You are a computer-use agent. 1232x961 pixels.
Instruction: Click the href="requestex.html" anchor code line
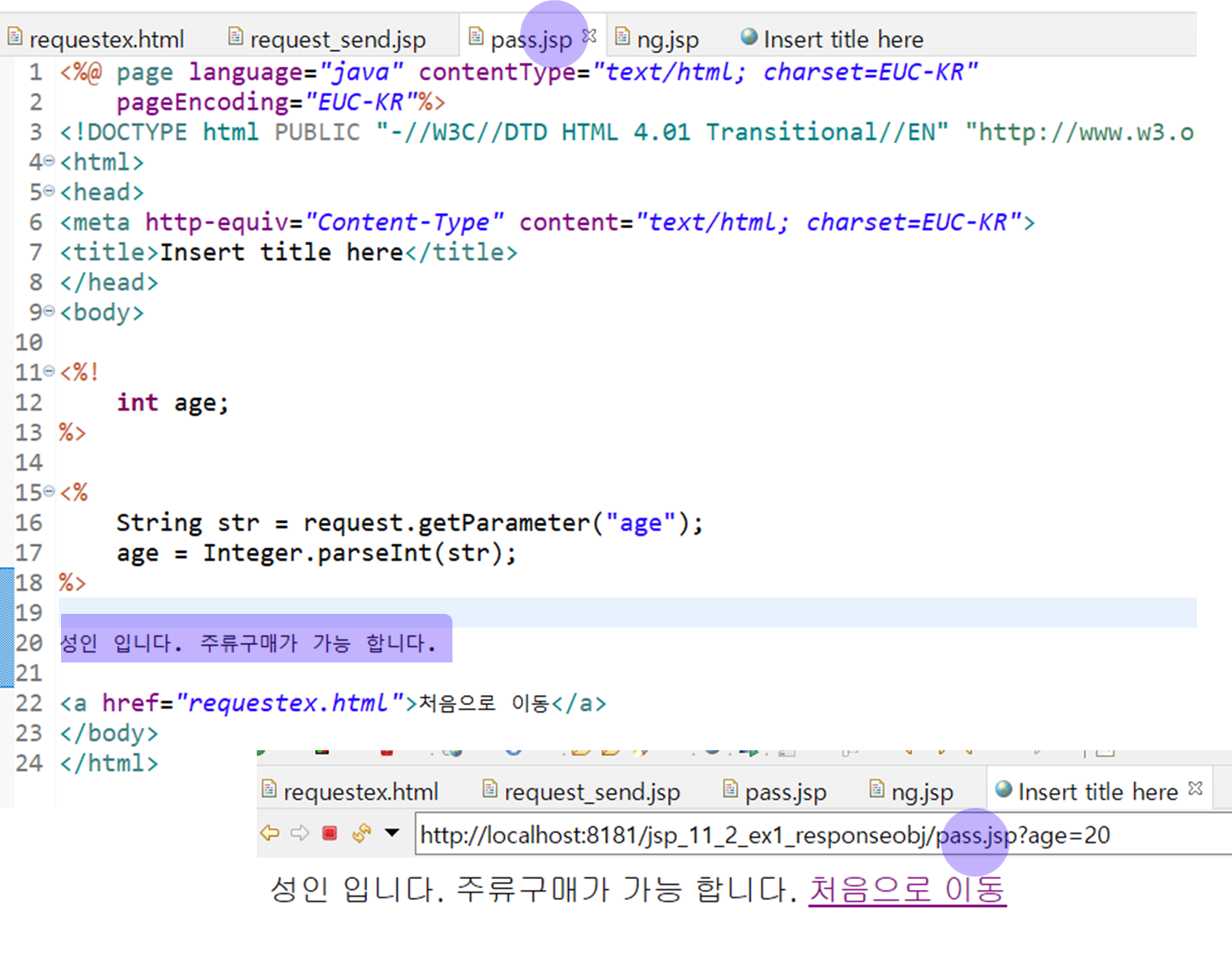pyautogui.click(x=333, y=703)
